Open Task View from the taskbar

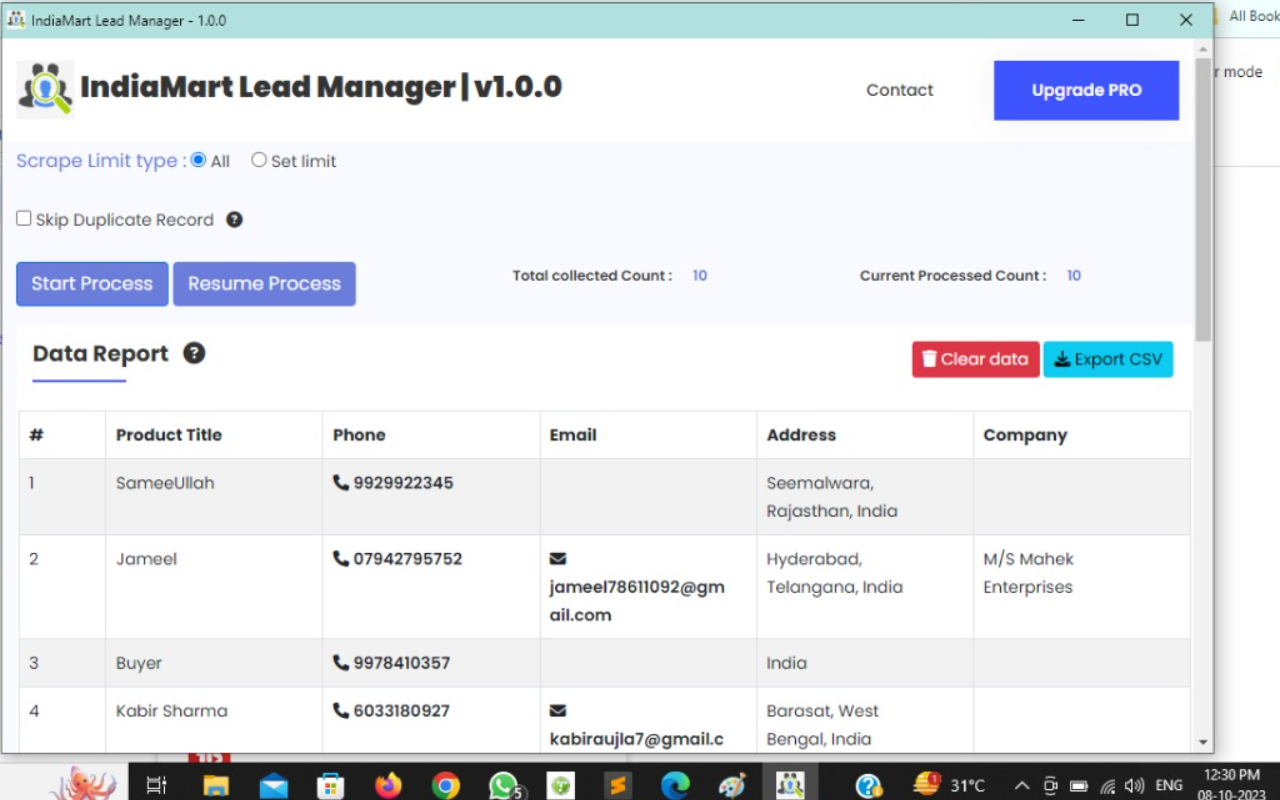pos(156,785)
